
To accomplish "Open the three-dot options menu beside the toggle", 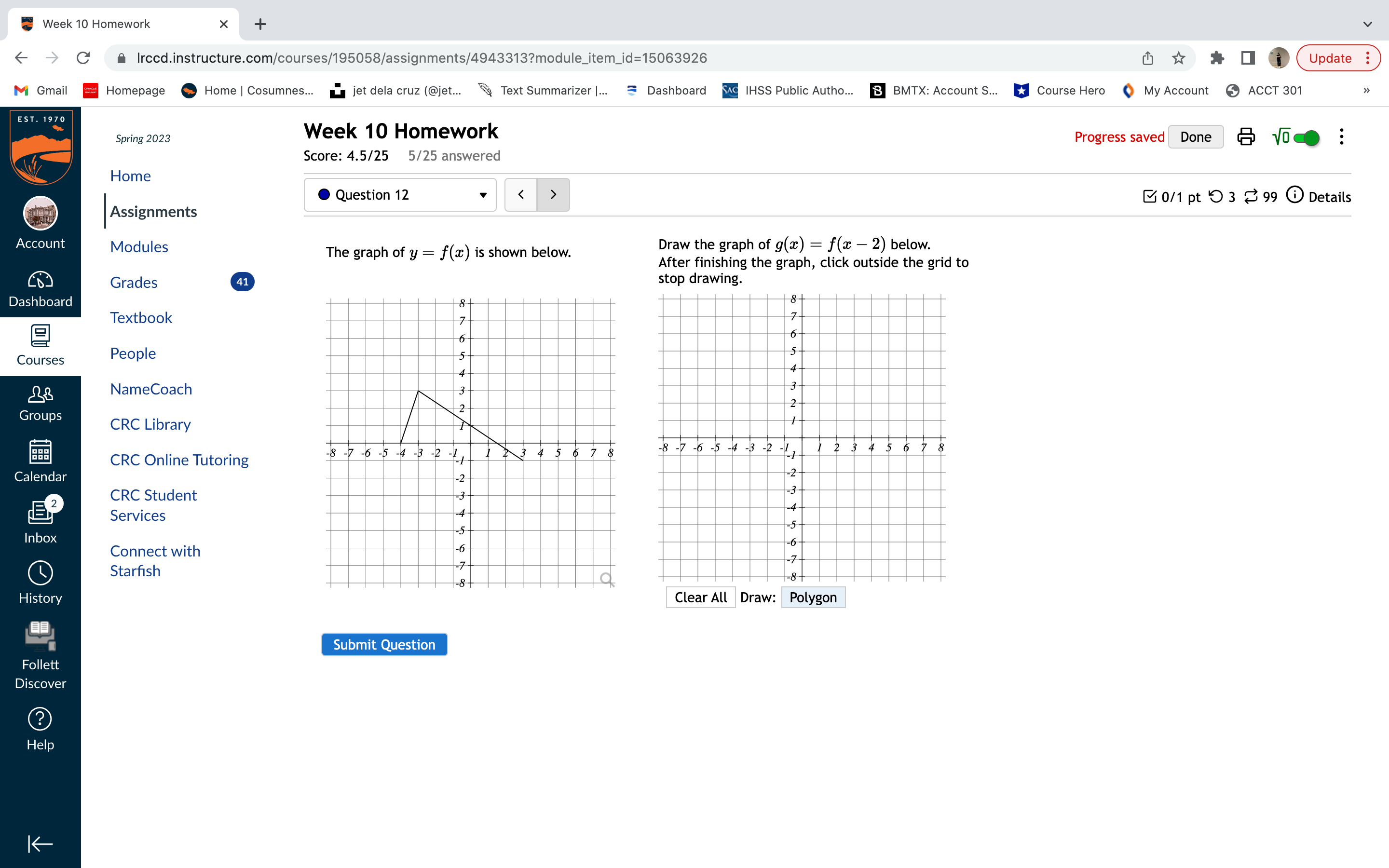I will pyautogui.click(x=1341, y=137).
